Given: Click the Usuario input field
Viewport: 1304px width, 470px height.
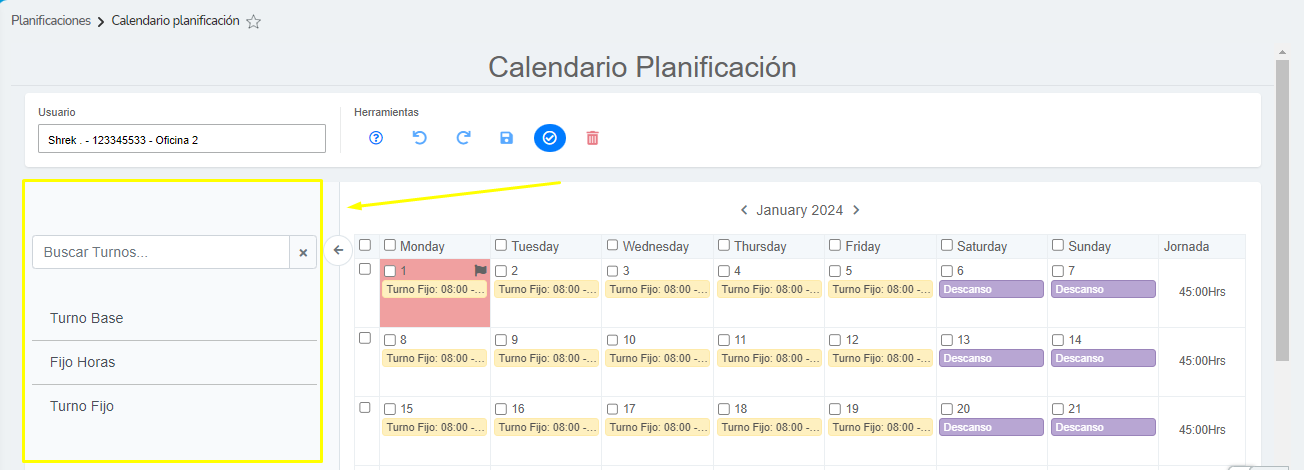Looking at the screenshot, I should pos(182,139).
